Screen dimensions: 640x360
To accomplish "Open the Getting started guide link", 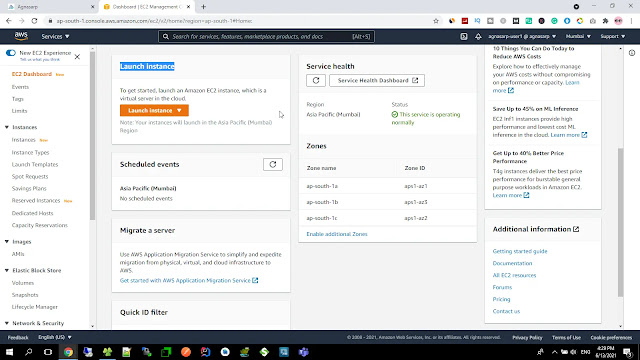I will click(520, 251).
